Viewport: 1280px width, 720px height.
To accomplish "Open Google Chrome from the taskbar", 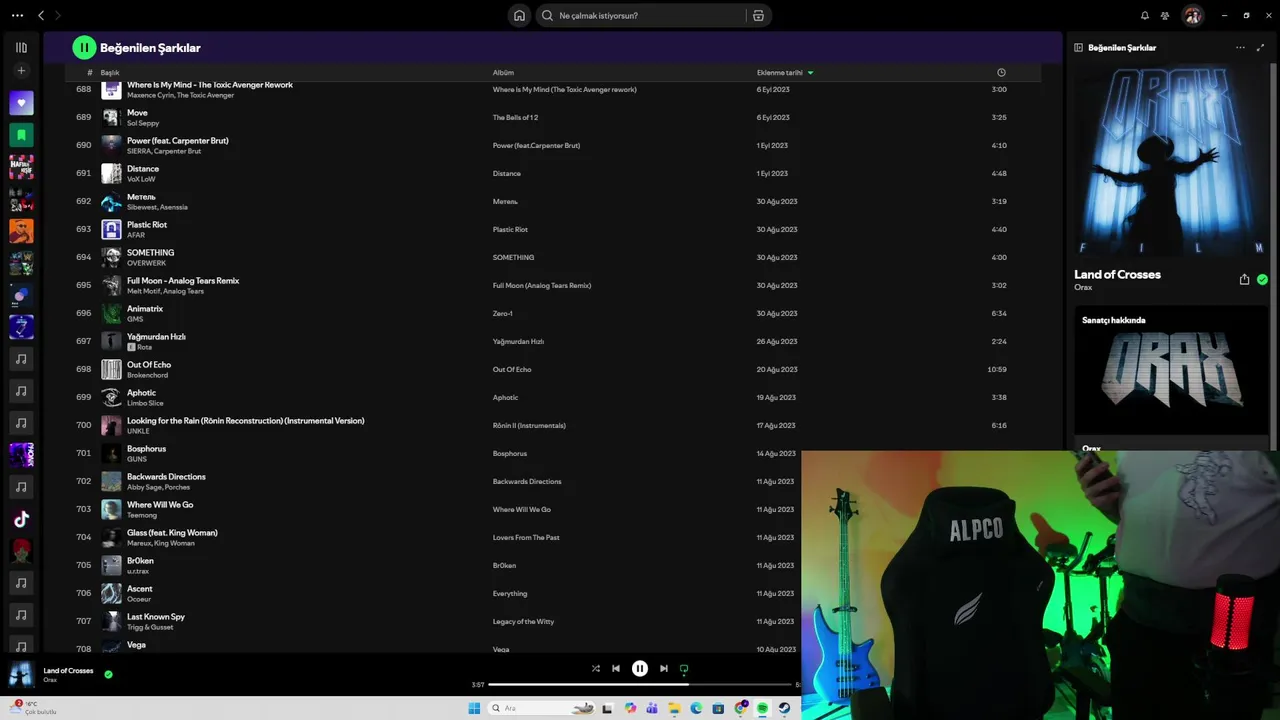I will tap(740, 708).
